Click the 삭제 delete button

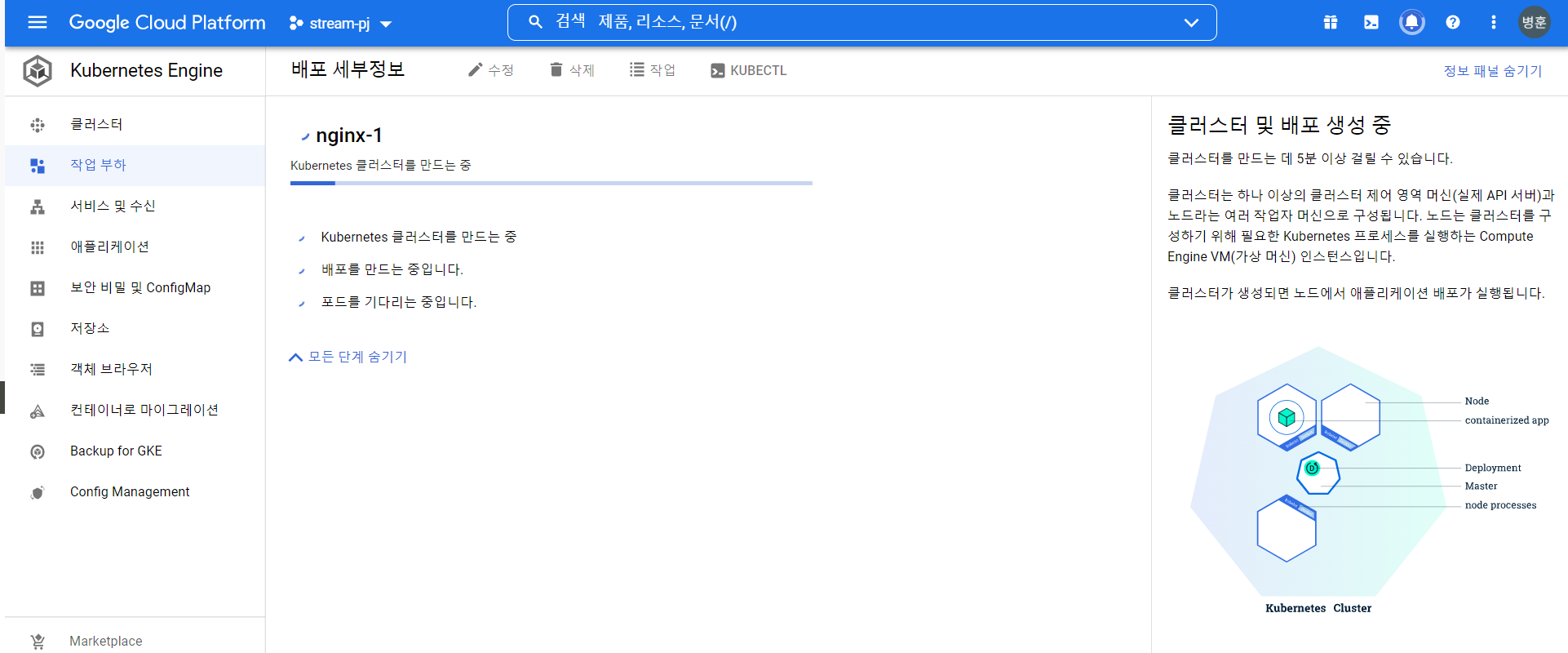(x=571, y=70)
